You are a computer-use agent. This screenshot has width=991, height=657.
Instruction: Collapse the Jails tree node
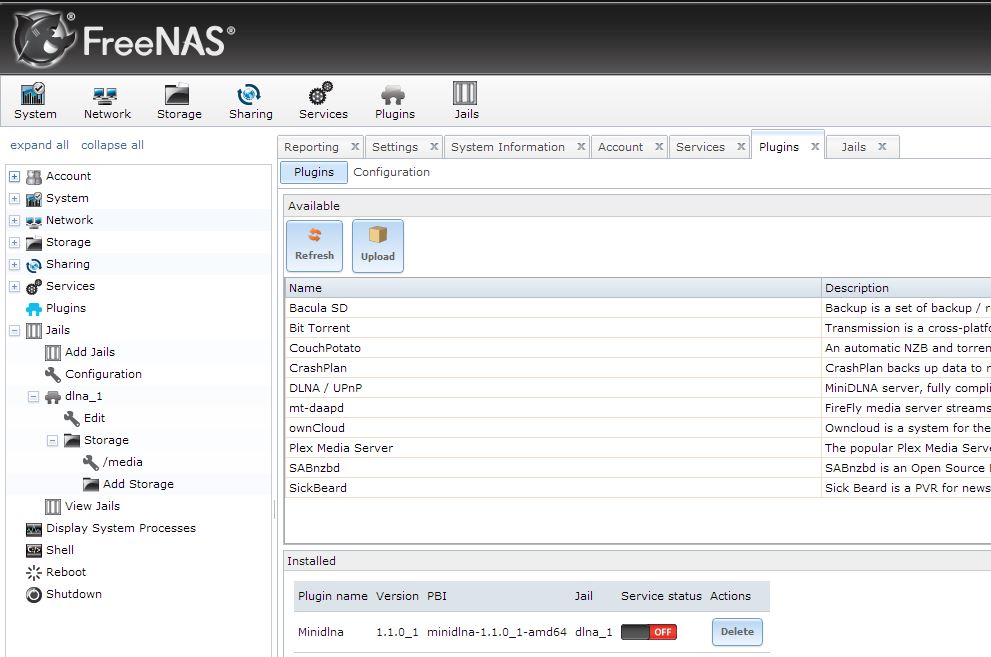[15, 330]
